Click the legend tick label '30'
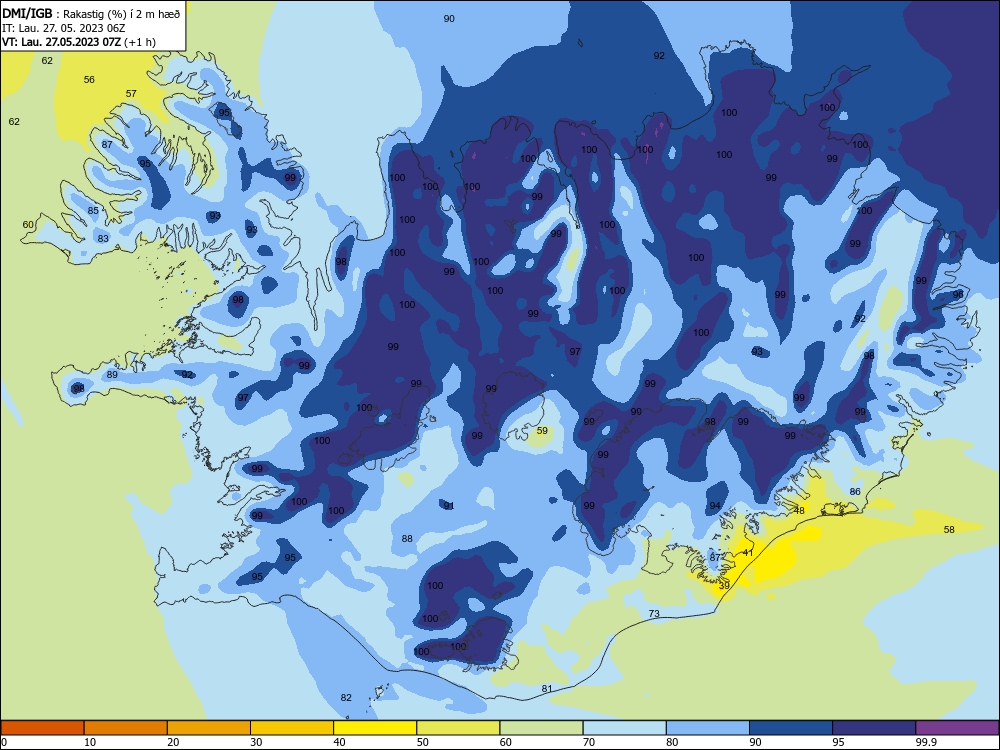 click(x=256, y=742)
